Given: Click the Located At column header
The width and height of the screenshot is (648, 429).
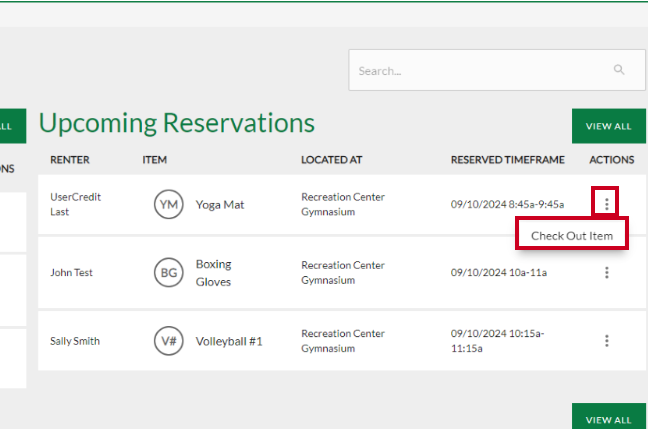Looking at the screenshot, I should 331,160.
